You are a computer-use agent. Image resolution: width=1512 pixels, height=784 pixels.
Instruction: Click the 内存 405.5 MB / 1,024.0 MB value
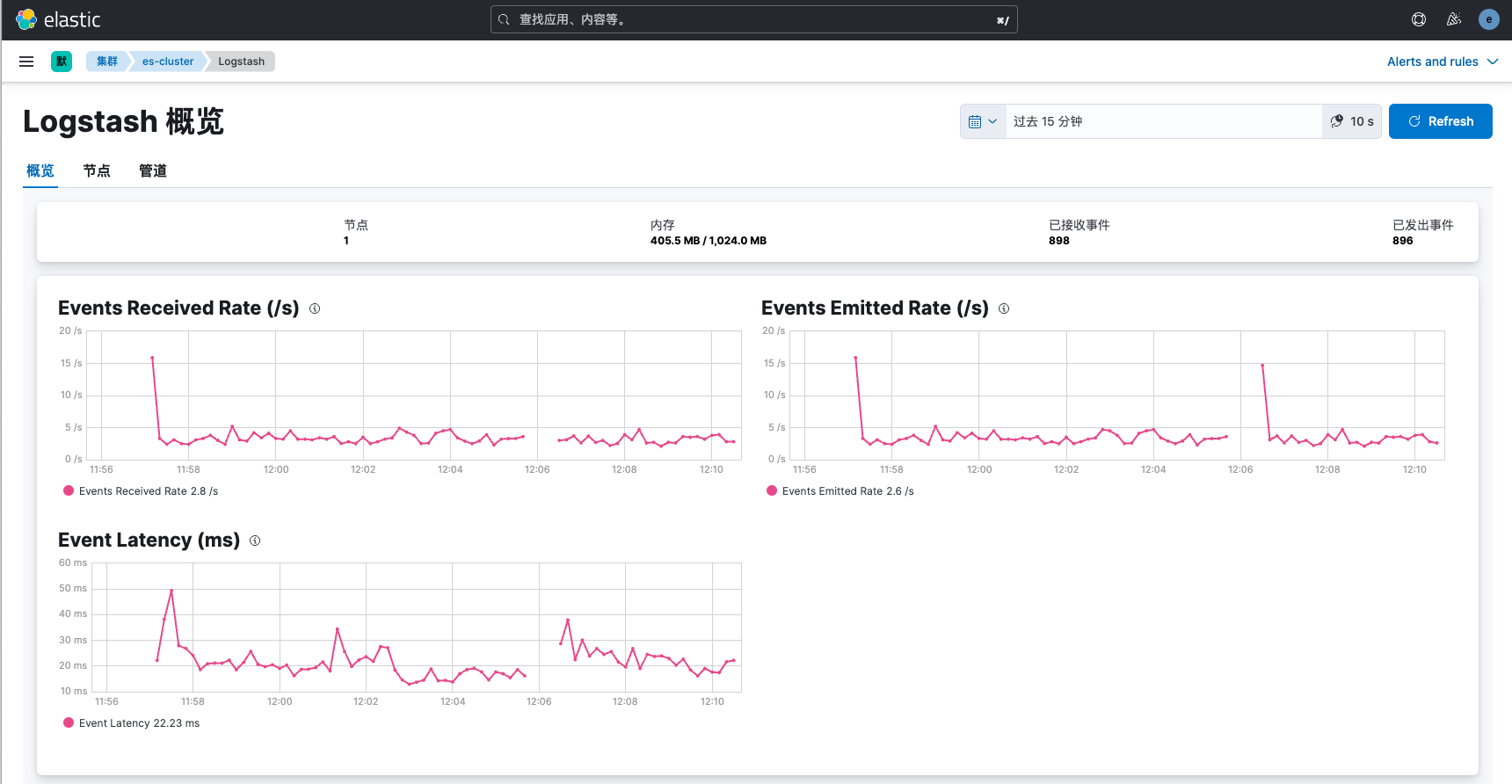tap(709, 241)
